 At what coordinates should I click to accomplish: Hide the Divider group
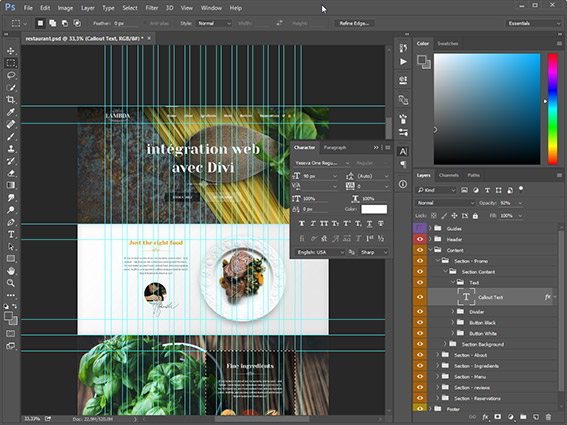tap(420, 311)
